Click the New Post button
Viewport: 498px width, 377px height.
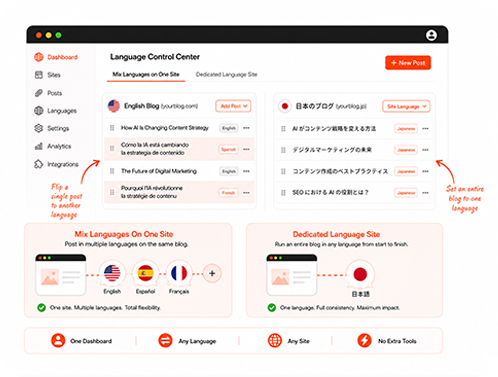click(x=408, y=63)
